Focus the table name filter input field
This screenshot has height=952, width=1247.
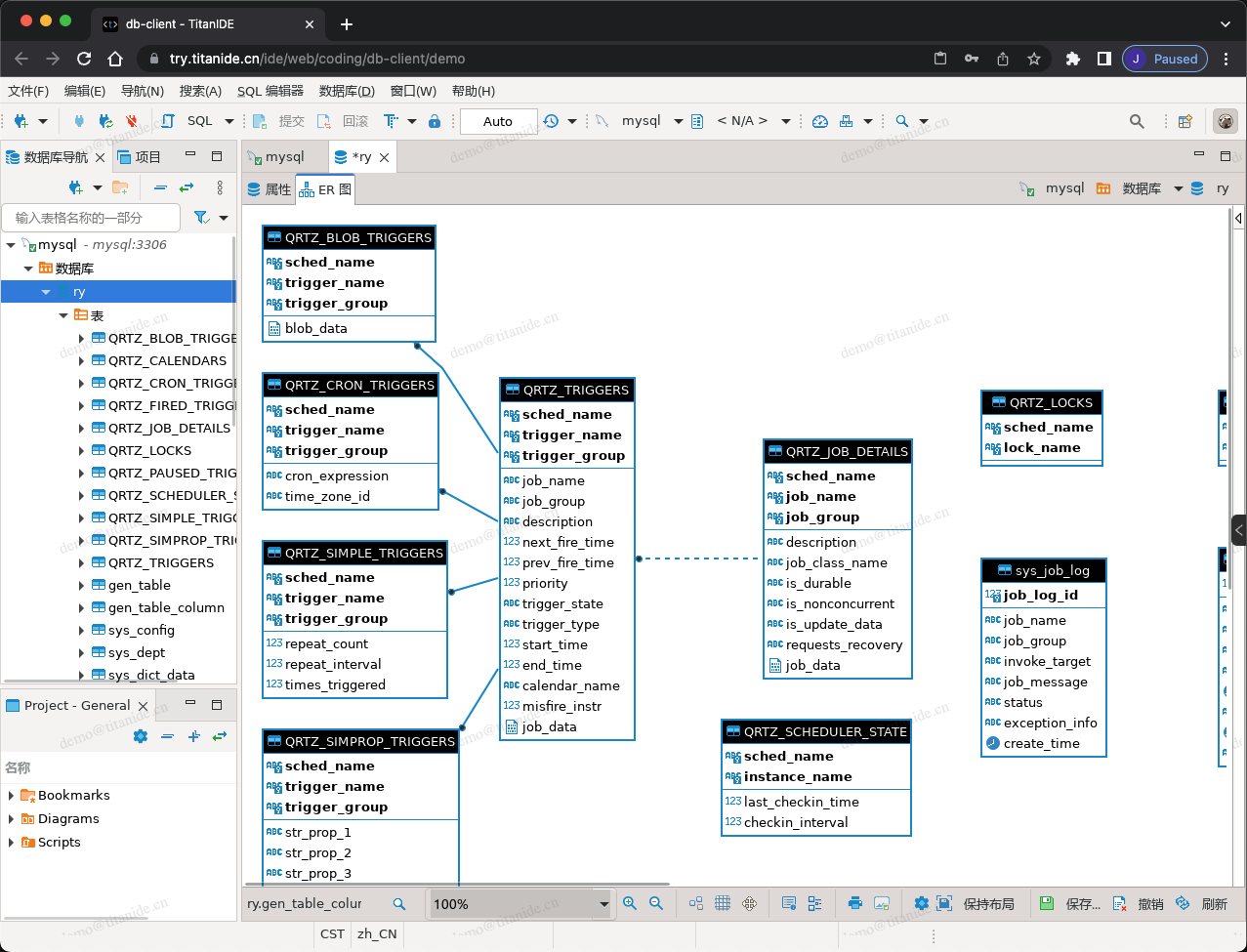tap(93, 218)
